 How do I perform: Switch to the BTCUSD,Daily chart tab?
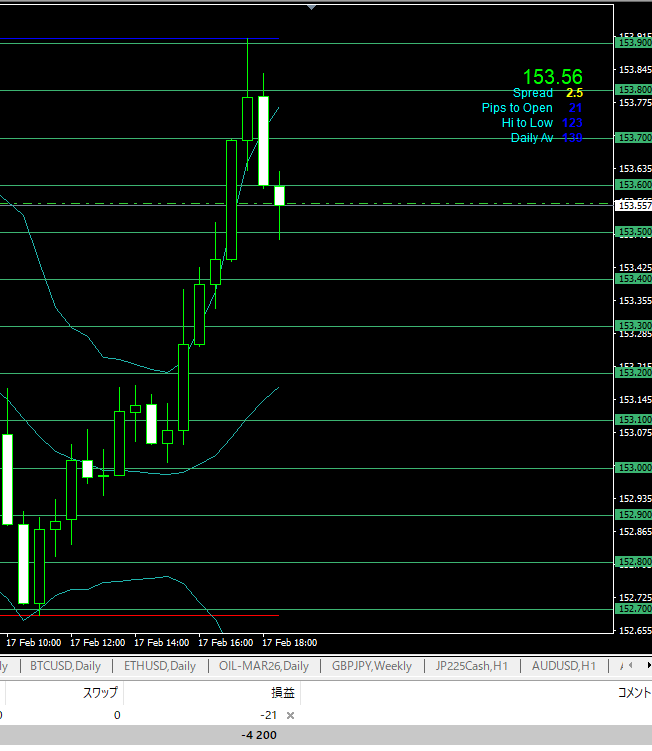click(x=64, y=666)
